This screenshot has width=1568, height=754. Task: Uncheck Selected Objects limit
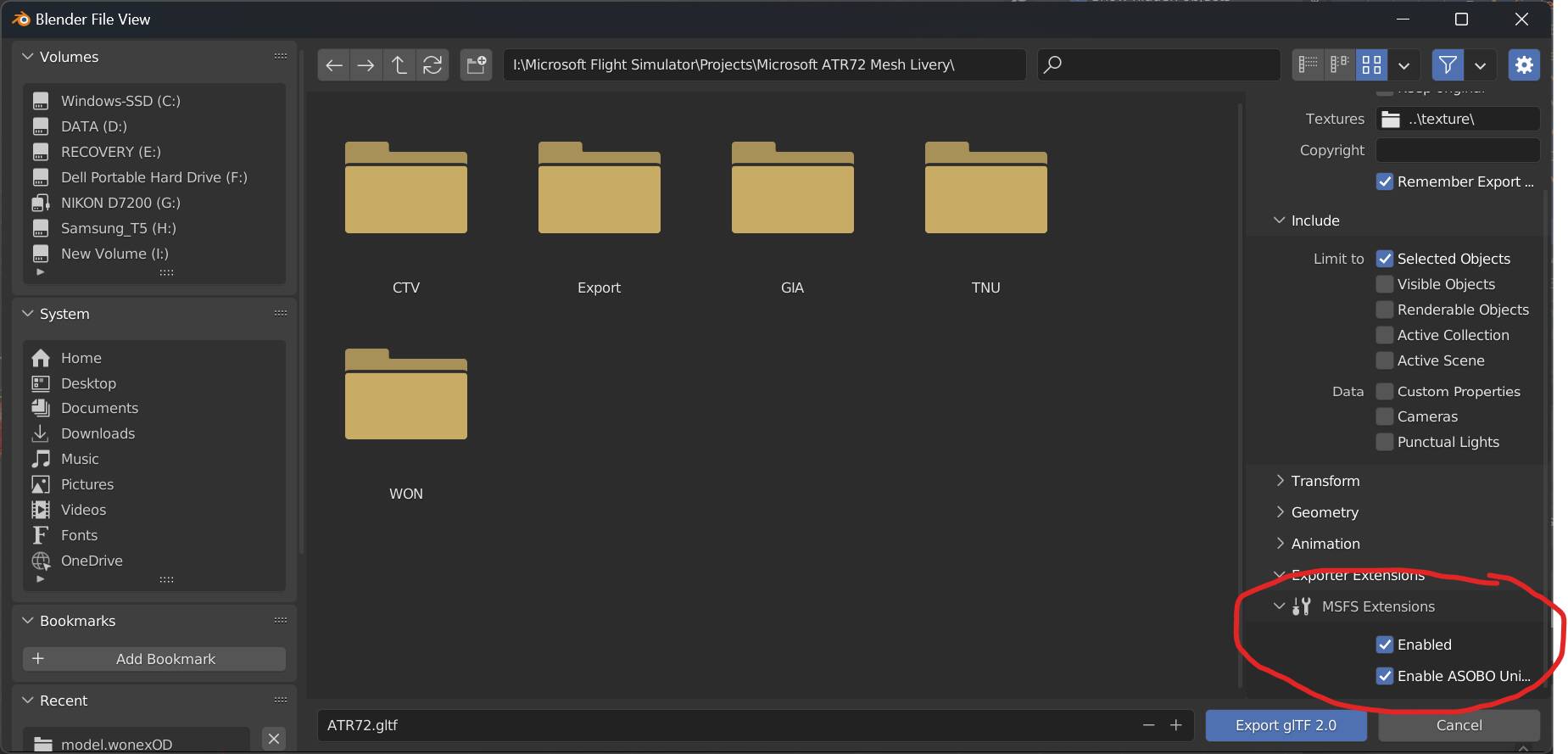1385,259
